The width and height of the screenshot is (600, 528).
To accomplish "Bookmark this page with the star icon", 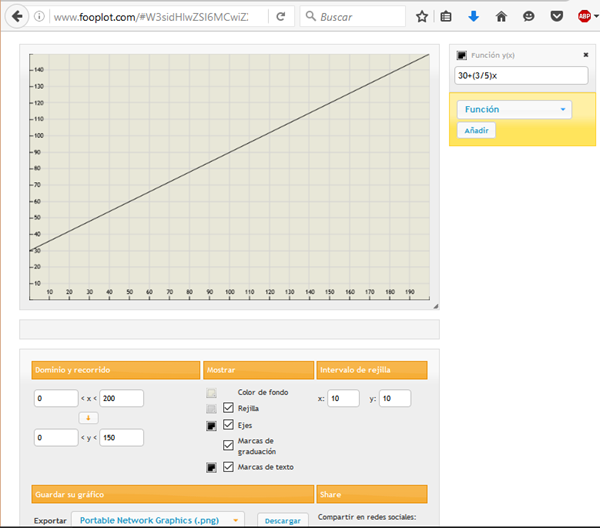I will (422, 17).
